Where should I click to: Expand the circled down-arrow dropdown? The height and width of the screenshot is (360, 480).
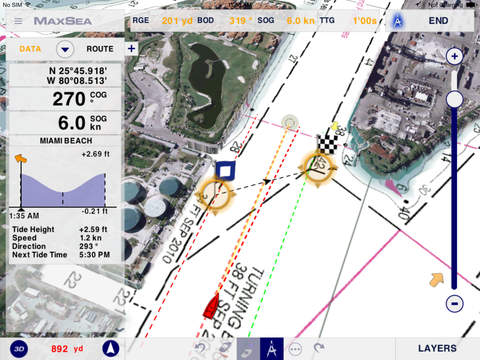click(65, 50)
